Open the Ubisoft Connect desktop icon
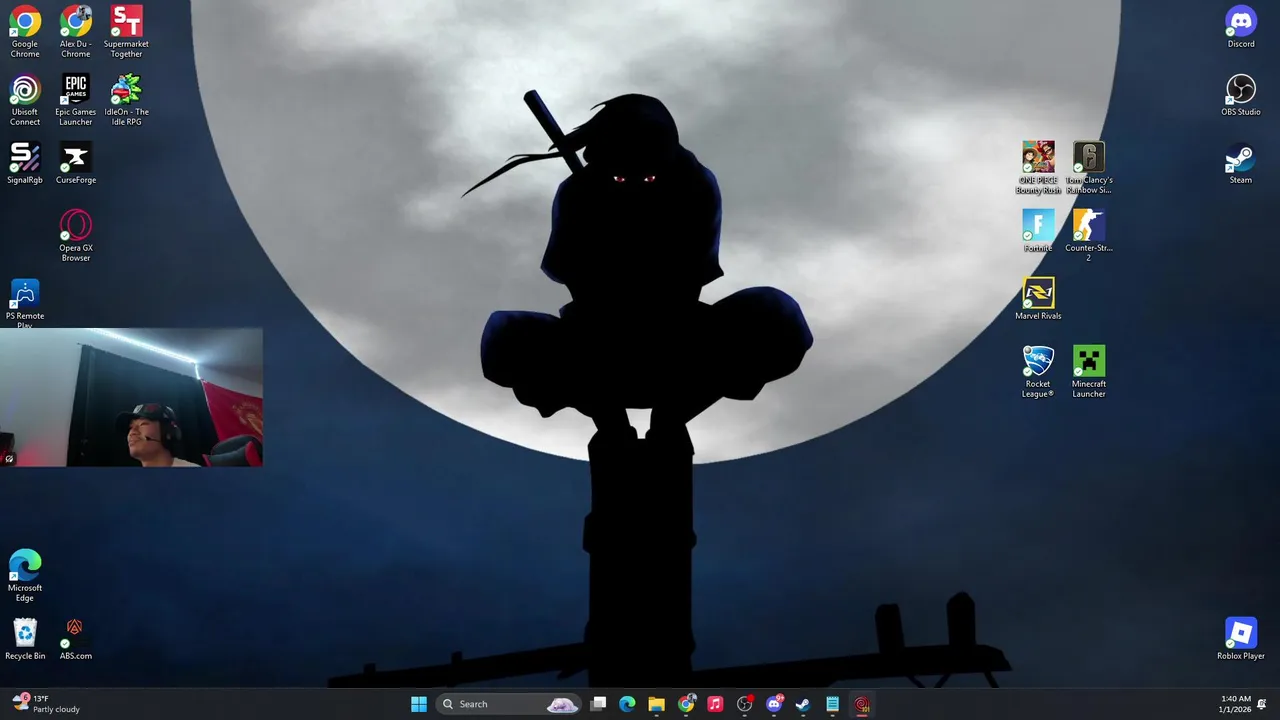This screenshot has height=720, width=1280. point(25,100)
